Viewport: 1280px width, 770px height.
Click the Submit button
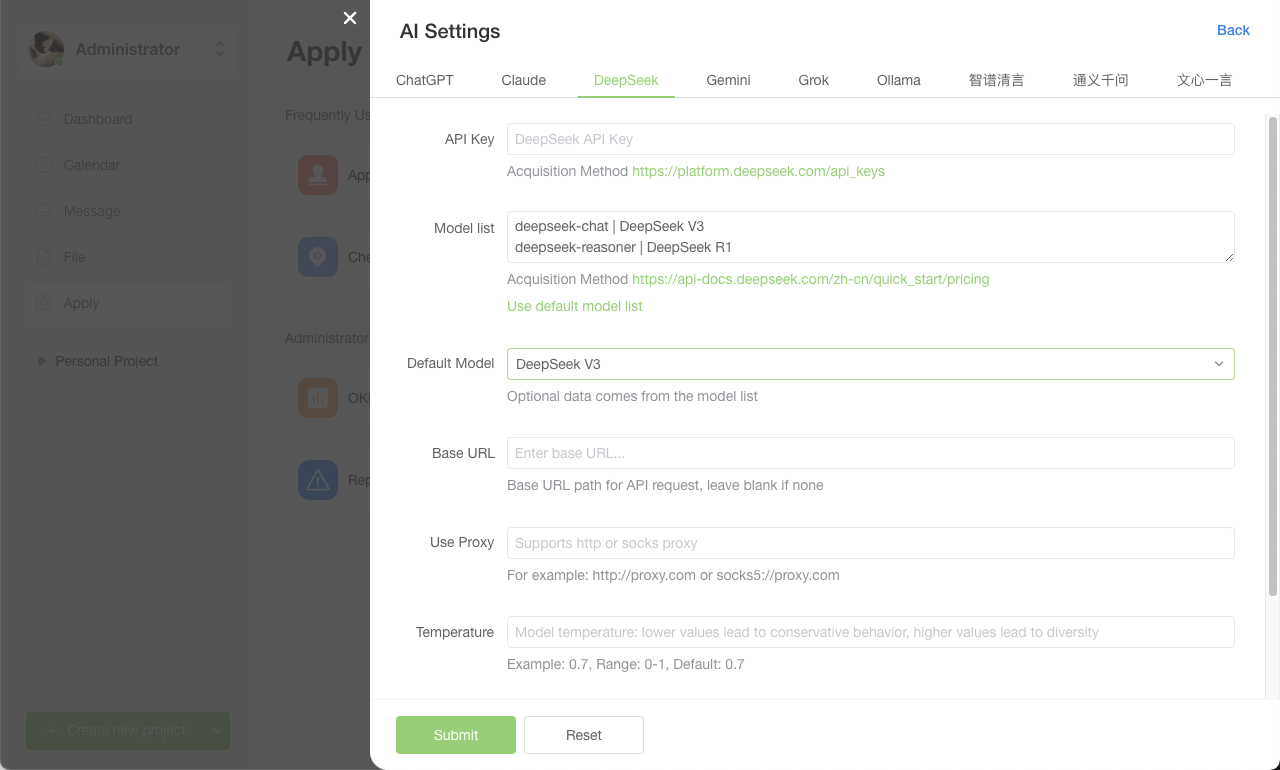tap(456, 735)
